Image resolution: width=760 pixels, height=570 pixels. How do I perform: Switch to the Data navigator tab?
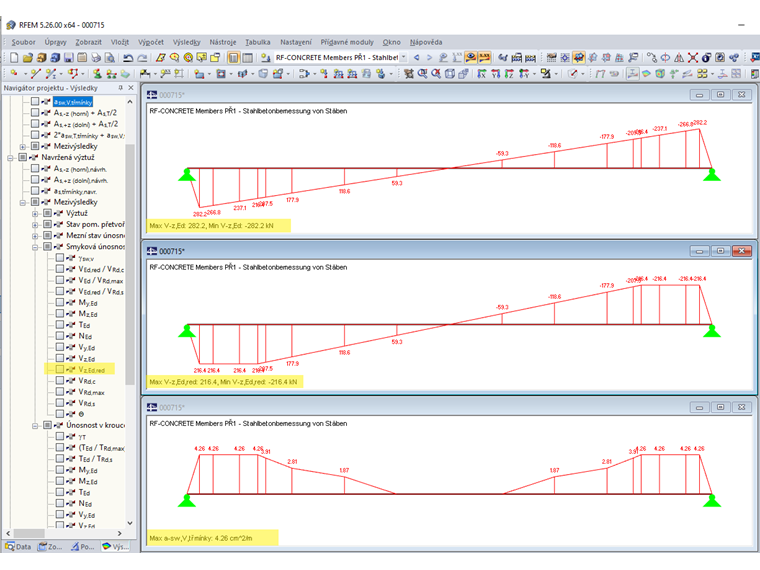point(18,547)
